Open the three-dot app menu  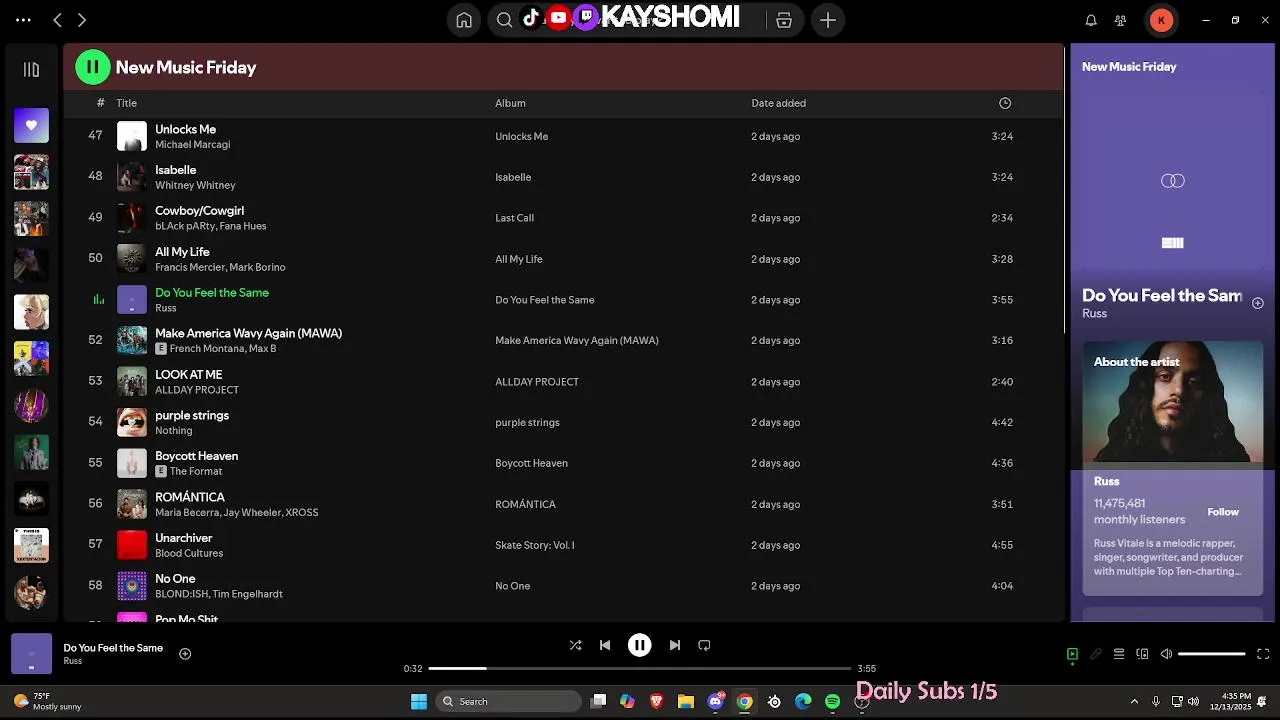pyautogui.click(x=23, y=20)
